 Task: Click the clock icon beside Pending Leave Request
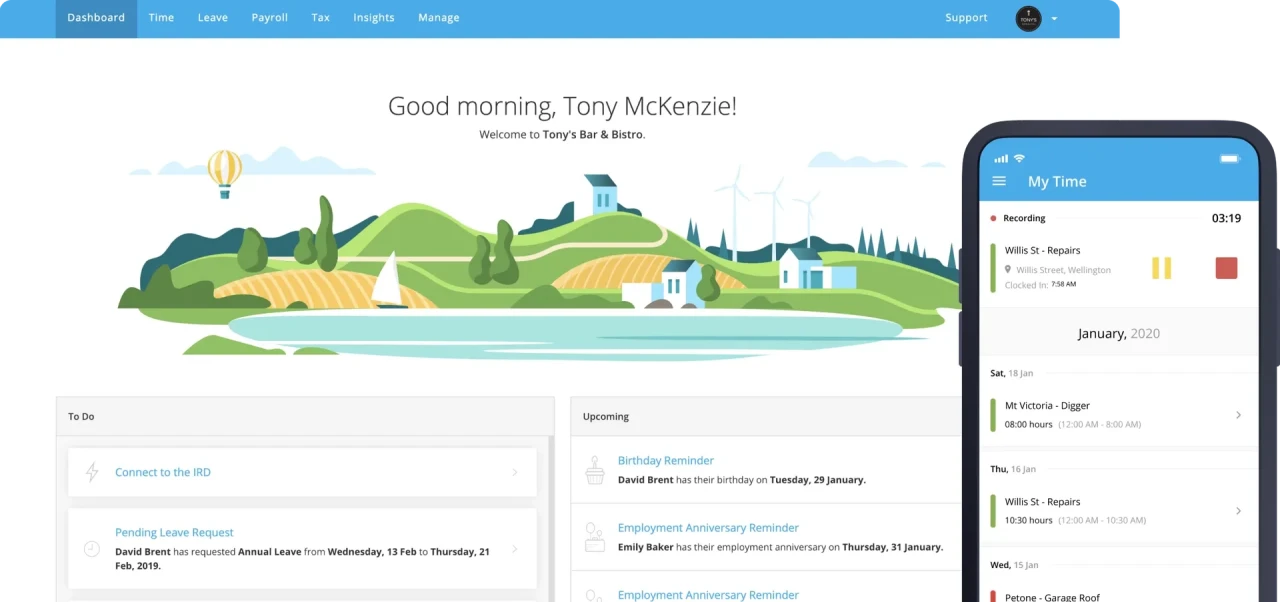pos(92,549)
